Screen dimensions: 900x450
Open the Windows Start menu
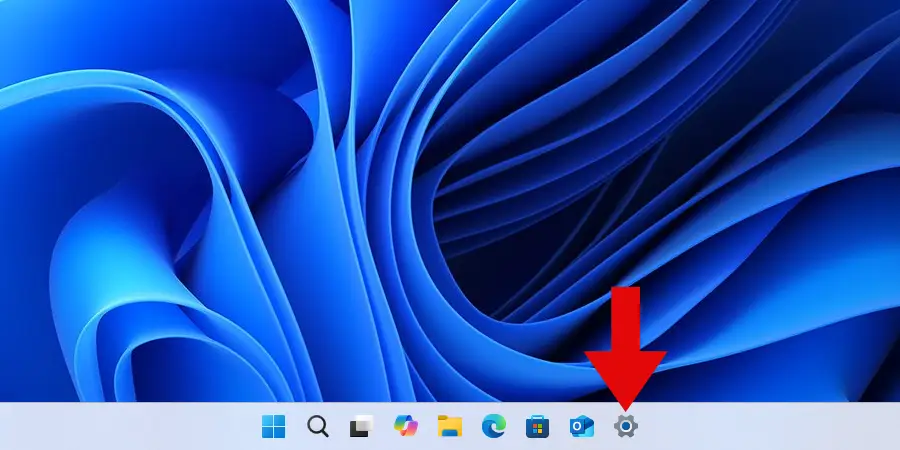click(x=273, y=427)
